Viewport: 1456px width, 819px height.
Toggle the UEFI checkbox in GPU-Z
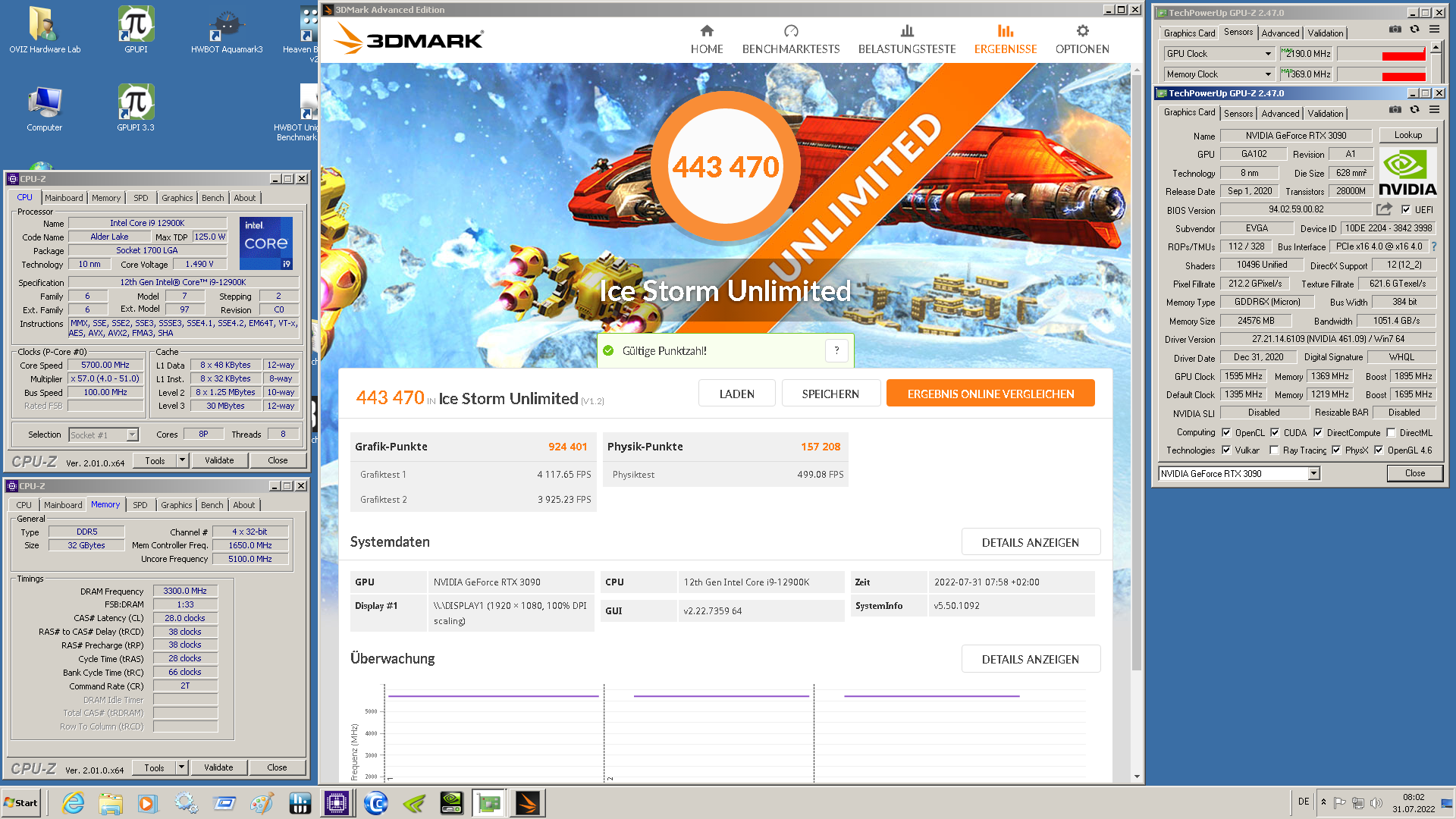1406,210
